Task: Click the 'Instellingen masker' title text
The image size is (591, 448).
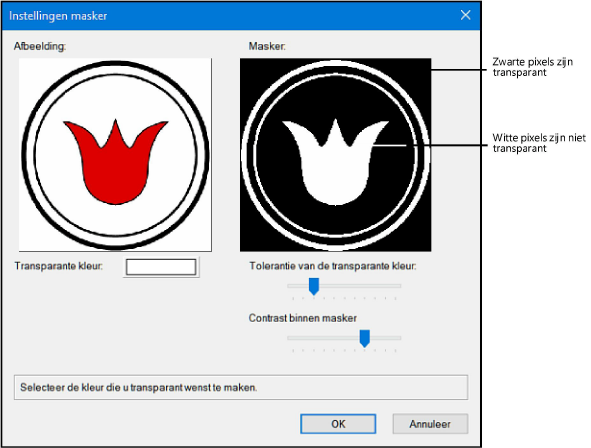Action: 58,16
